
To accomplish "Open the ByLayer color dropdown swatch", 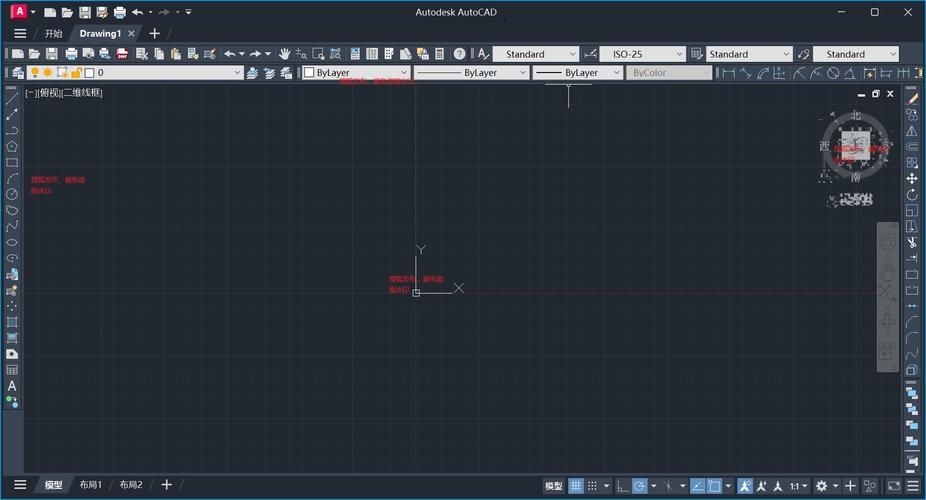I will coord(356,73).
